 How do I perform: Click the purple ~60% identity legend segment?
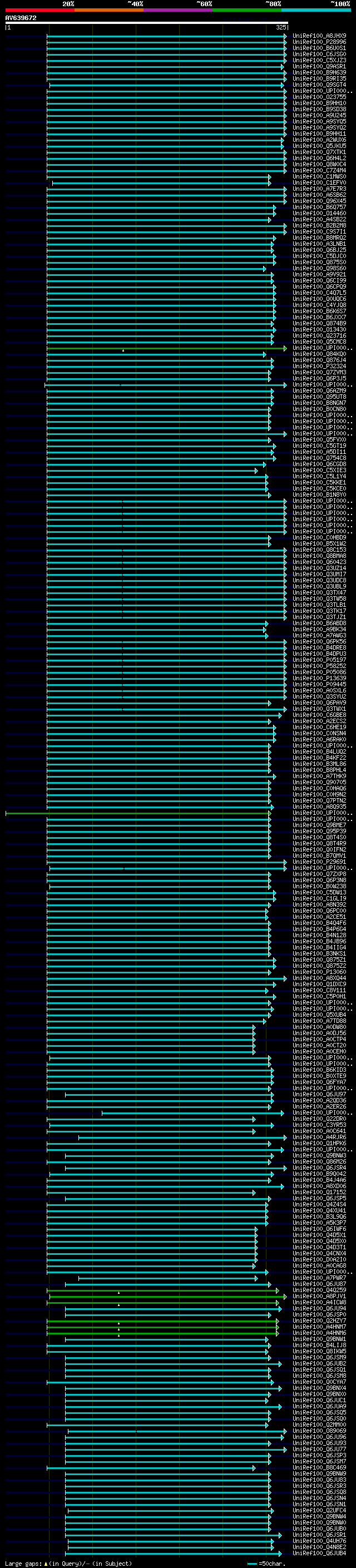[x=179, y=11]
